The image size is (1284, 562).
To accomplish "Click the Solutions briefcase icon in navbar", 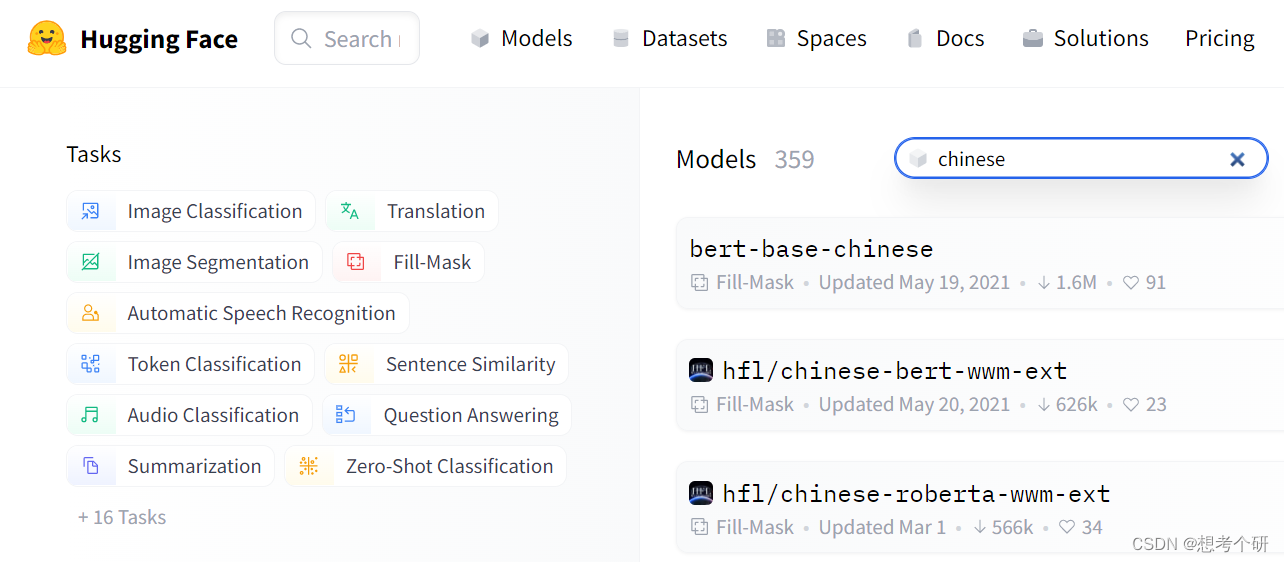I will point(1033,39).
